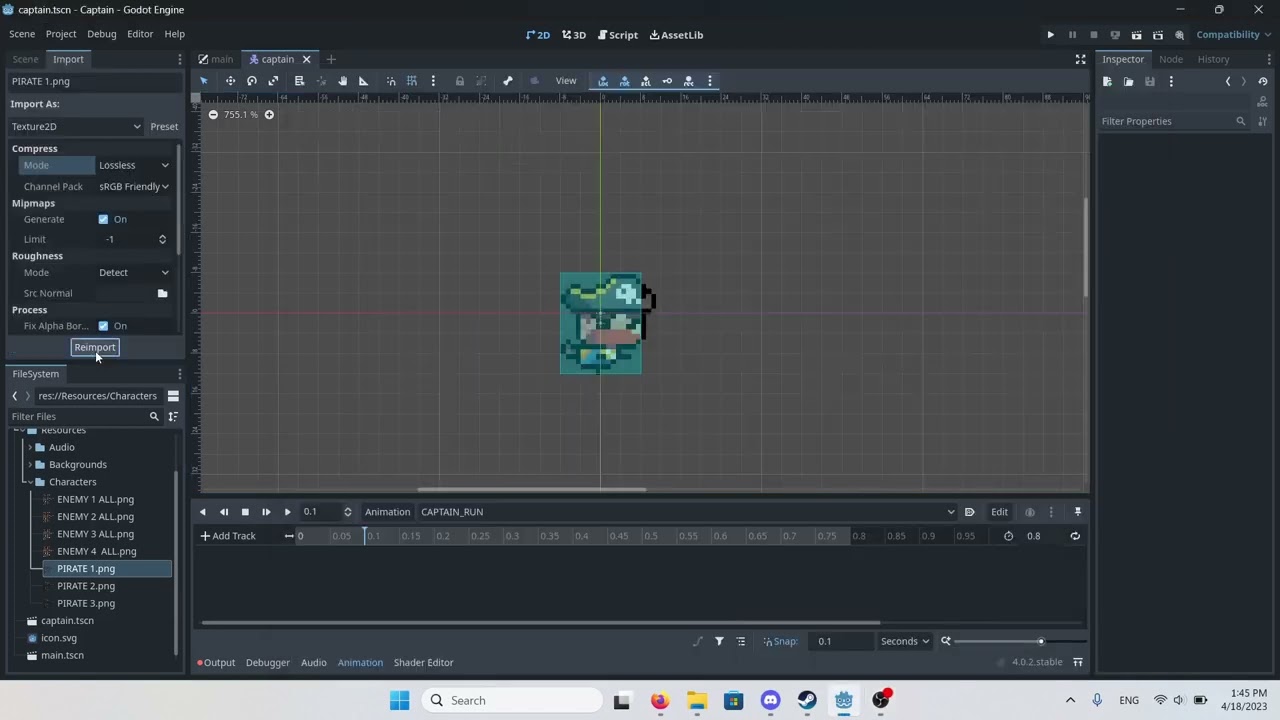1280x720 pixels.
Task: Toggle Generate Mipmaps checkbox
Action: 103,219
